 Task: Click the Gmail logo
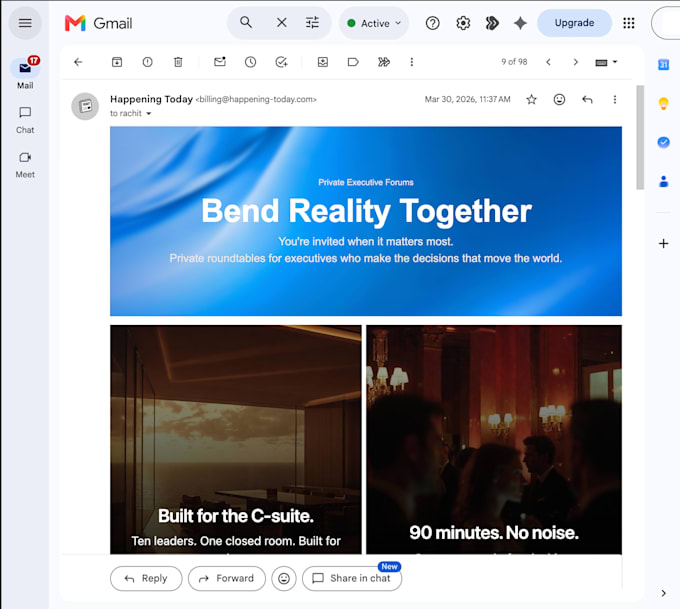tap(98, 23)
